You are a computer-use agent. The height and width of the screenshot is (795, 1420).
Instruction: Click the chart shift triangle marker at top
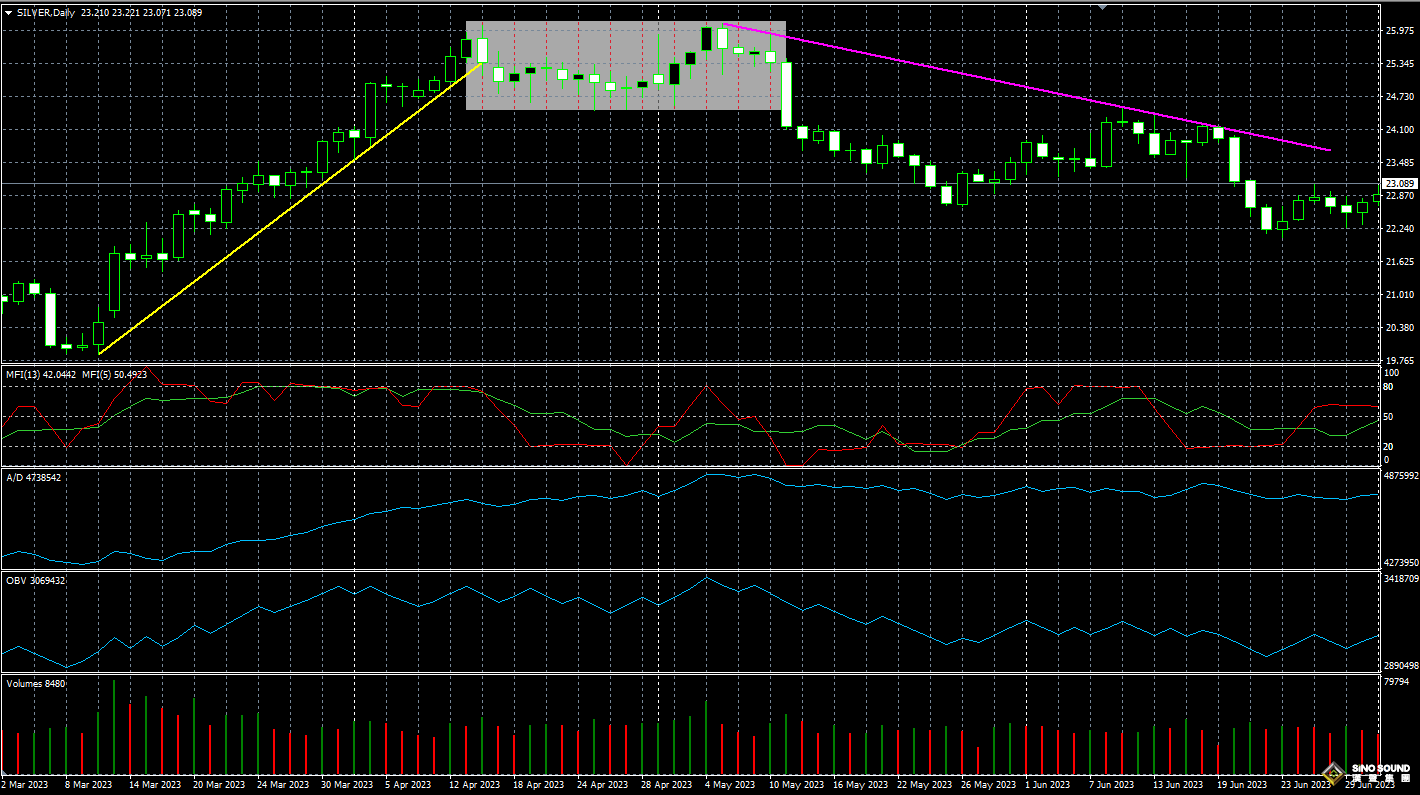coord(1102,6)
